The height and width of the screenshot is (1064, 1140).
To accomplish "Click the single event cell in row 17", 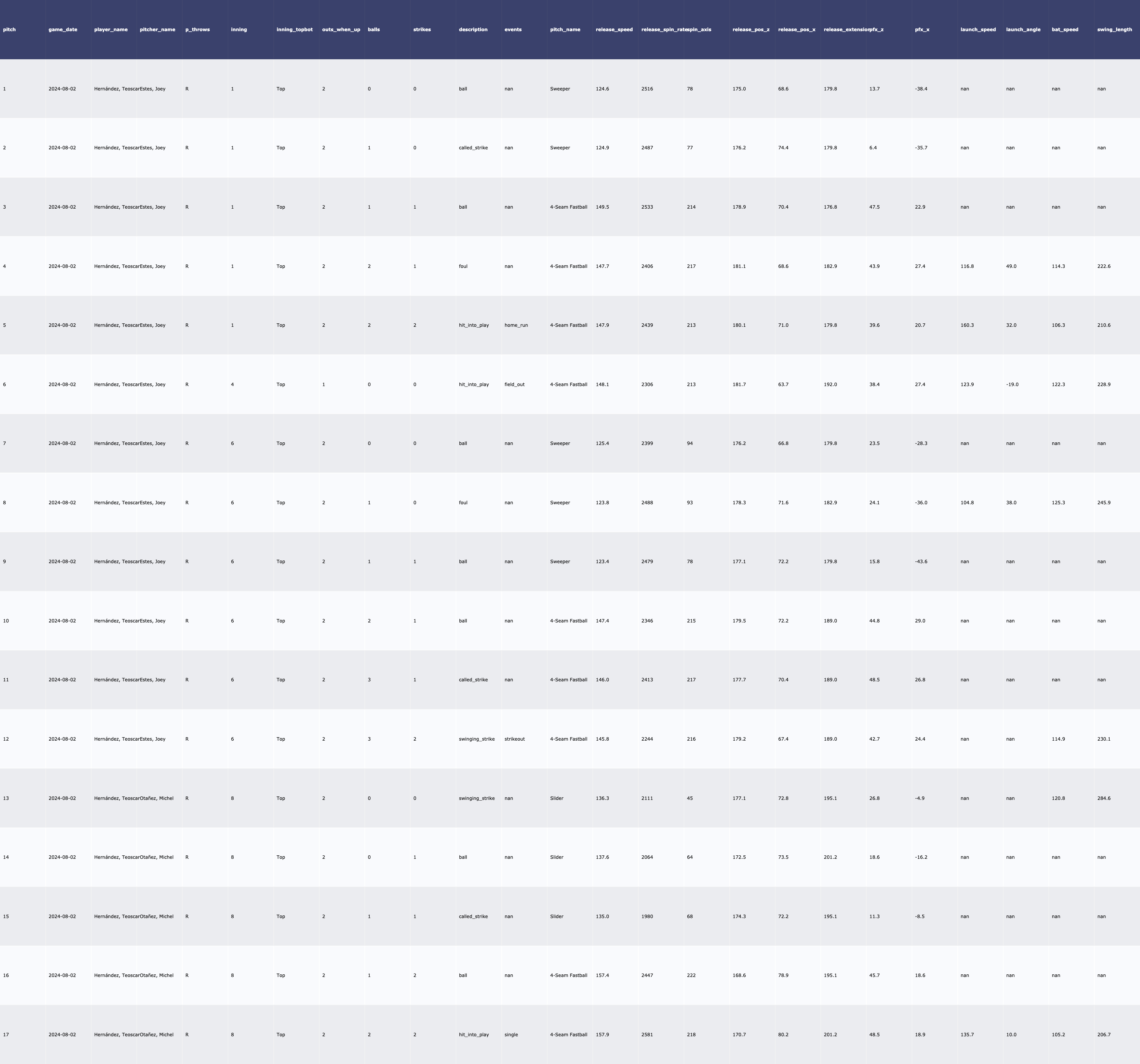I will click(x=511, y=1035).
